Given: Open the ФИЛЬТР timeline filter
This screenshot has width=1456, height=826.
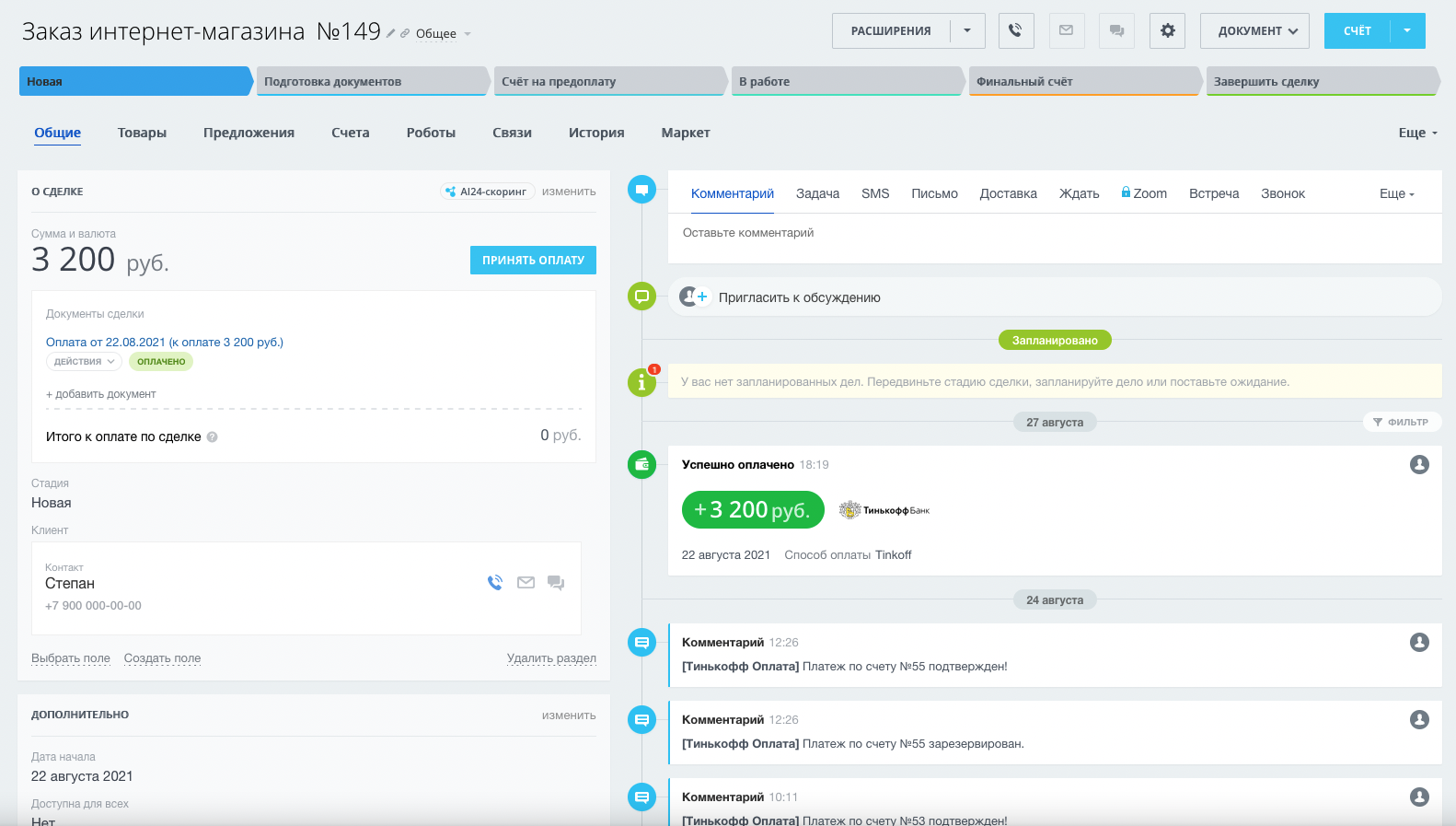Looking at the screenshot, I should pyautogui.click(x=1401, y=422).
